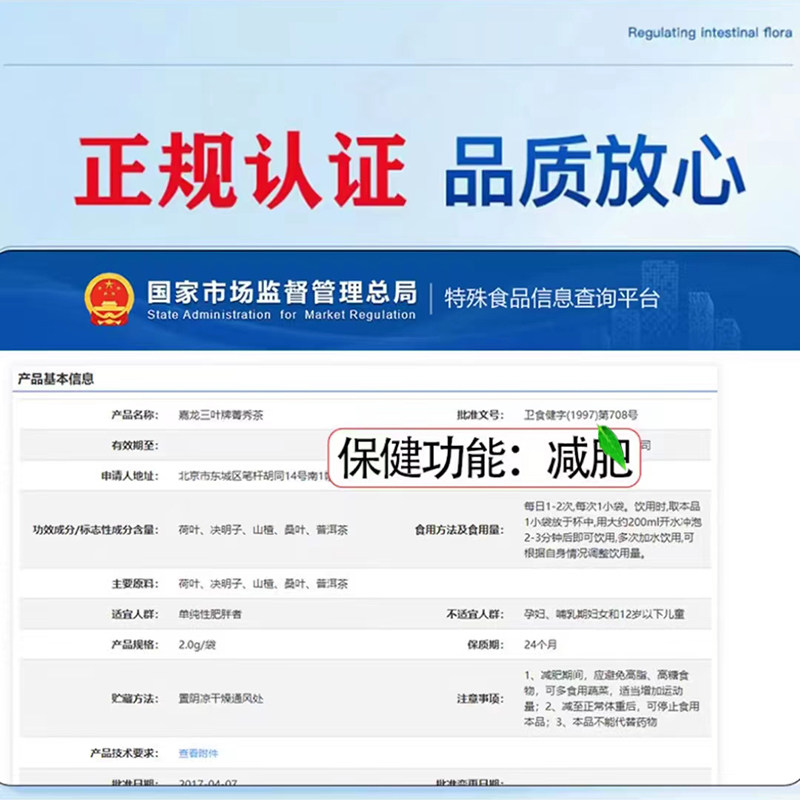
Task: Click State Administration for Market Regulation subtitle
Action: pos(281,315)
